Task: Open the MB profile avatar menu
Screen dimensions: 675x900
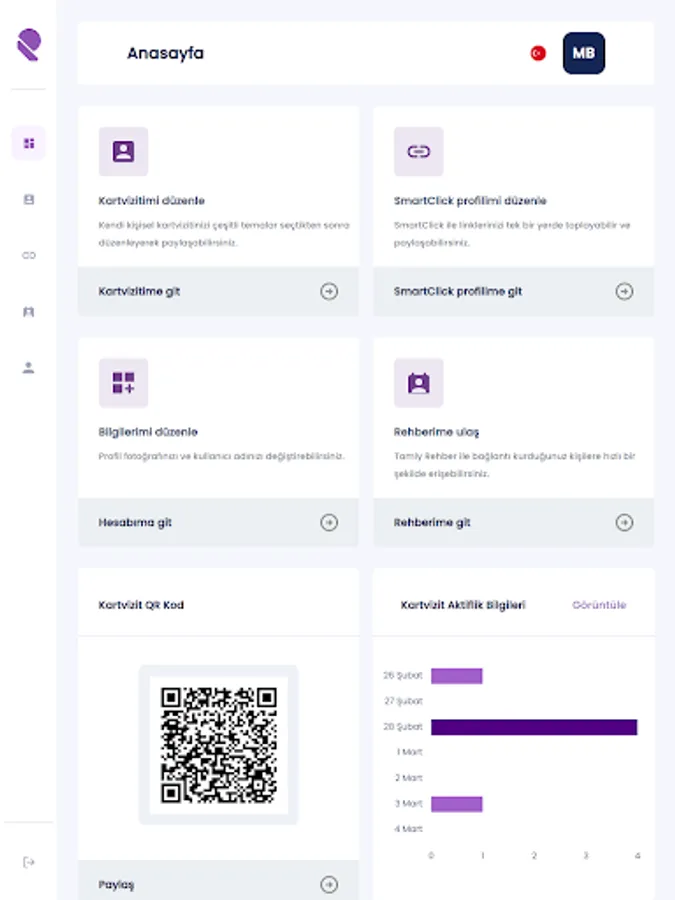Action: pyautogui.click(x=584, y=53)
